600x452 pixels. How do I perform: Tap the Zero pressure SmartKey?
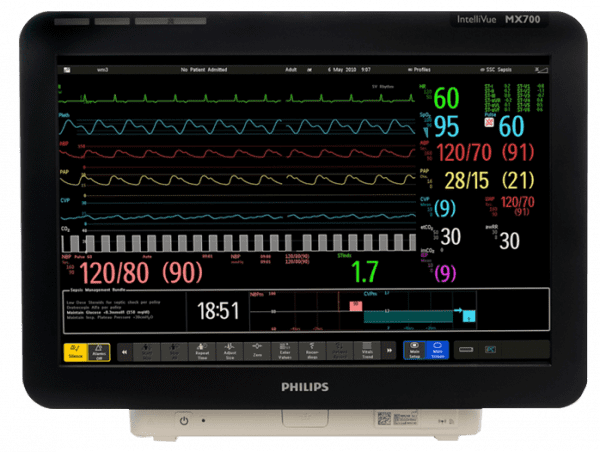[x=257, y=352]
